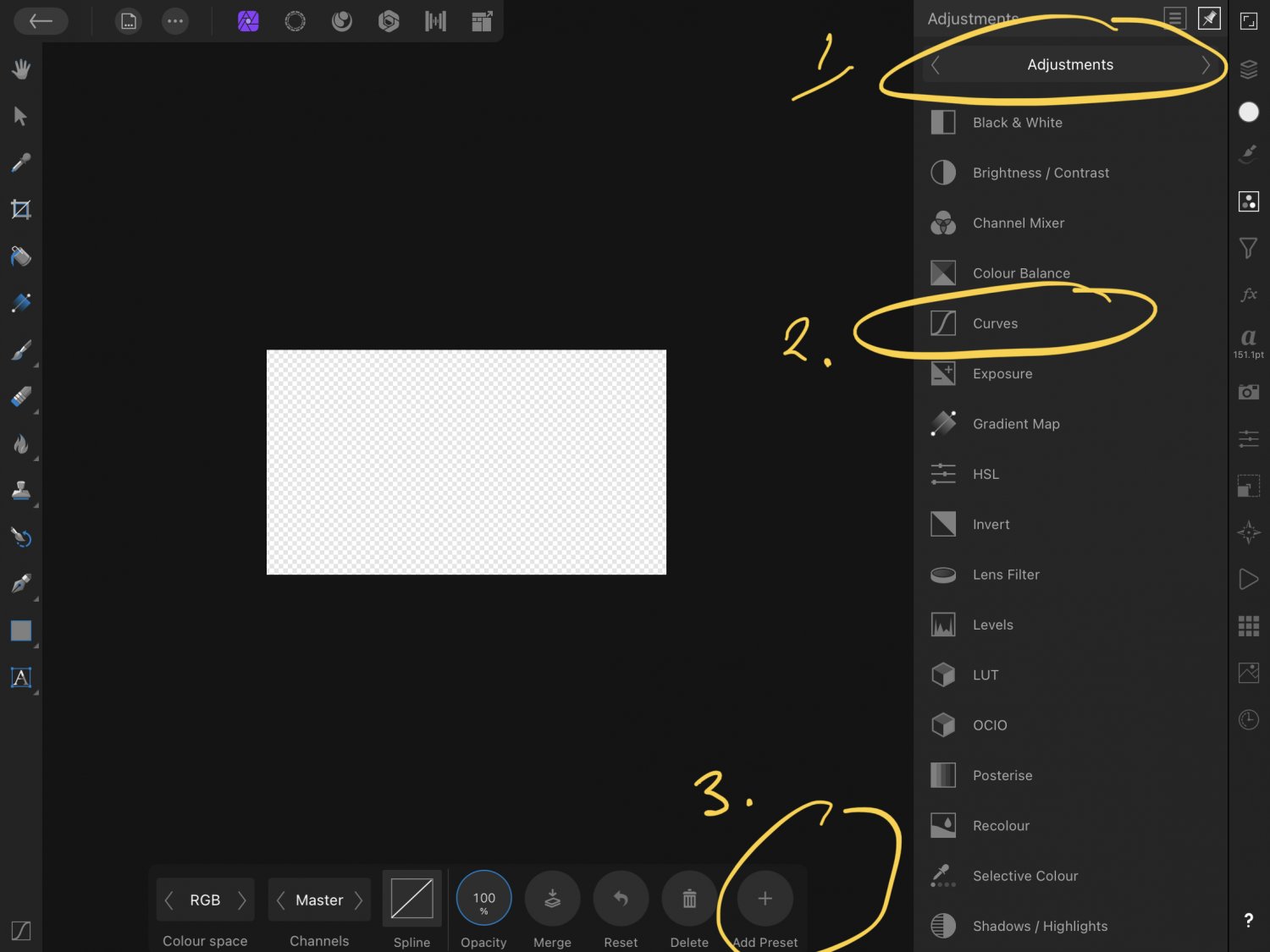Open the Layers studio
The image size is (1270, 952).
pyautogui.click(x=1249, y=69)
